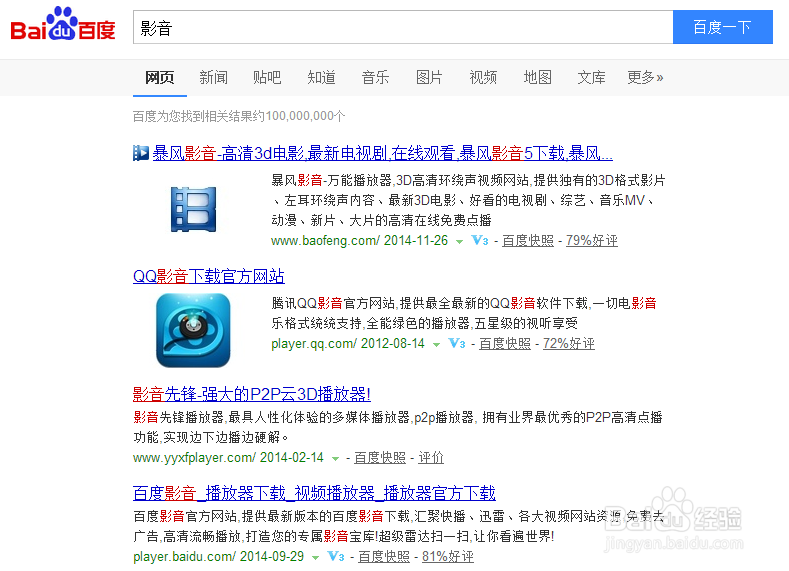
Task: Click the Baidu logo
Action: pos(63,24)
